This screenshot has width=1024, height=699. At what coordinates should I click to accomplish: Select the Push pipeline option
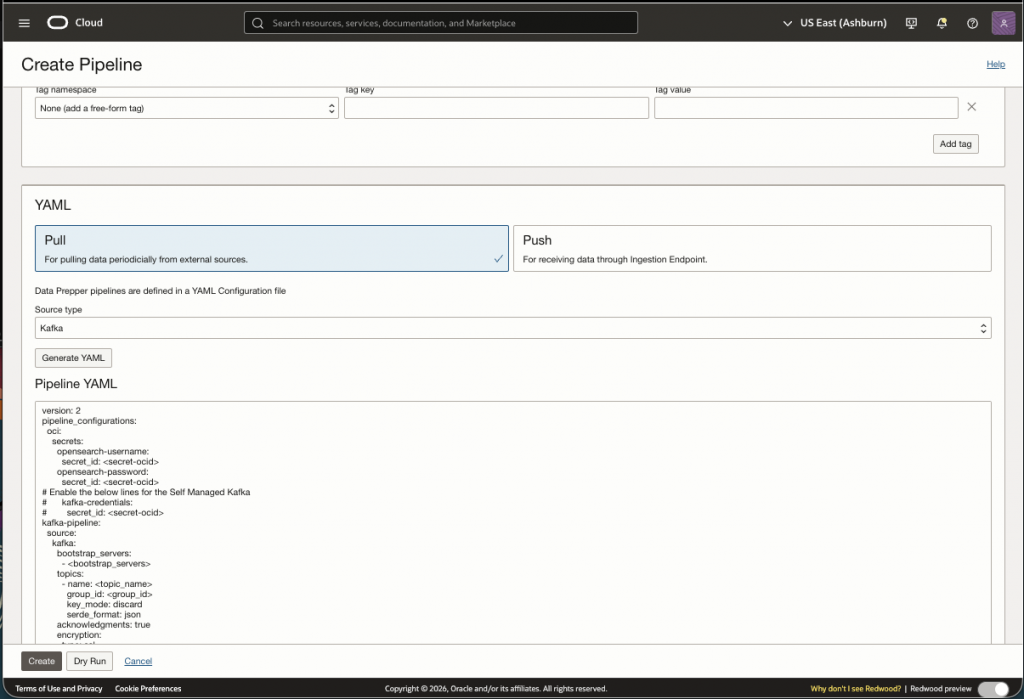click(752, 248)
